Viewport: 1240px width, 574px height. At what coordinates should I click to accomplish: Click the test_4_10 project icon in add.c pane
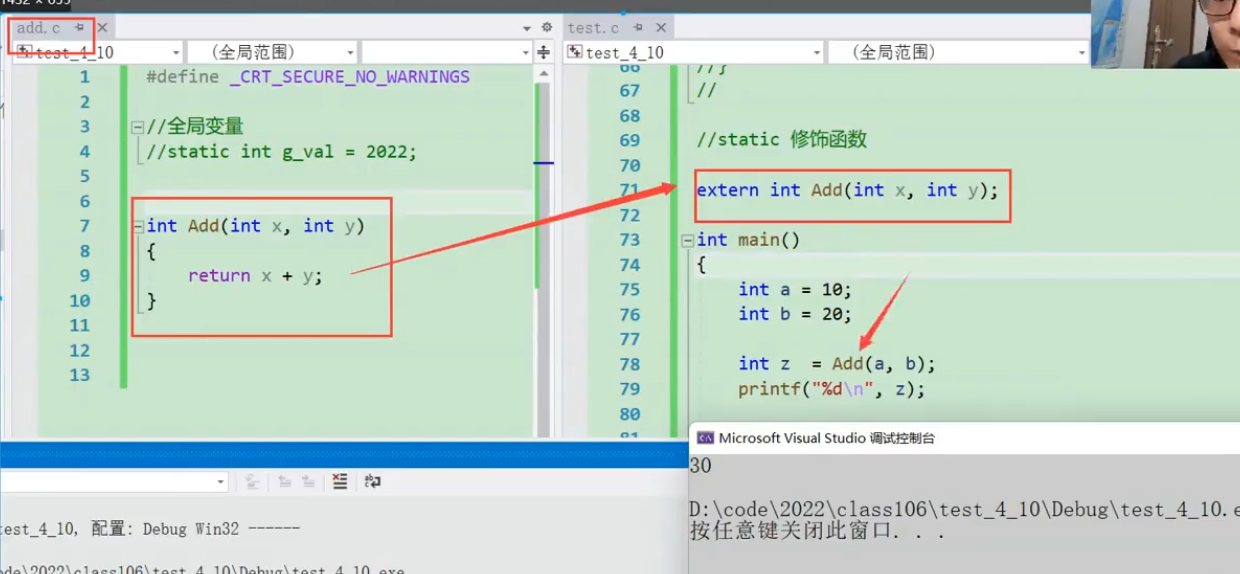[25, 52]
